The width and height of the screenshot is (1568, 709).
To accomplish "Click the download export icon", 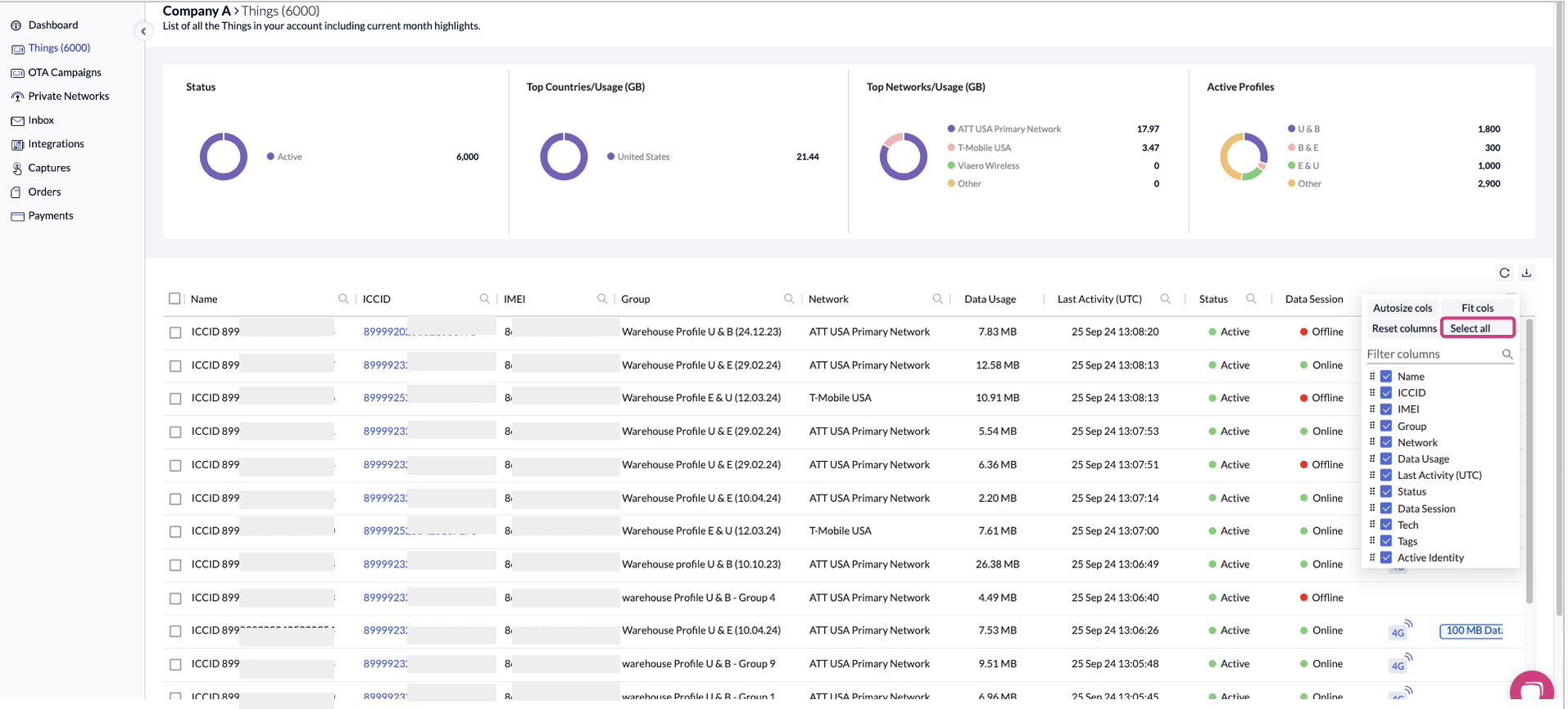I will [1526, 273].
